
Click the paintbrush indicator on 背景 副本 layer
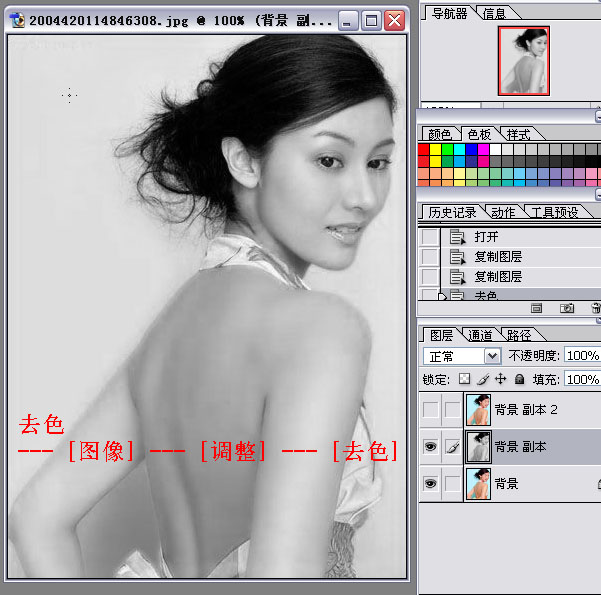(452, 447)
